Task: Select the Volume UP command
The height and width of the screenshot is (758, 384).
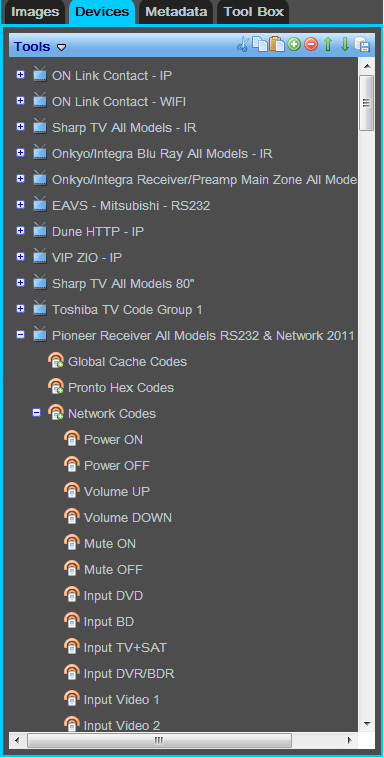Action: coord(117,492)
